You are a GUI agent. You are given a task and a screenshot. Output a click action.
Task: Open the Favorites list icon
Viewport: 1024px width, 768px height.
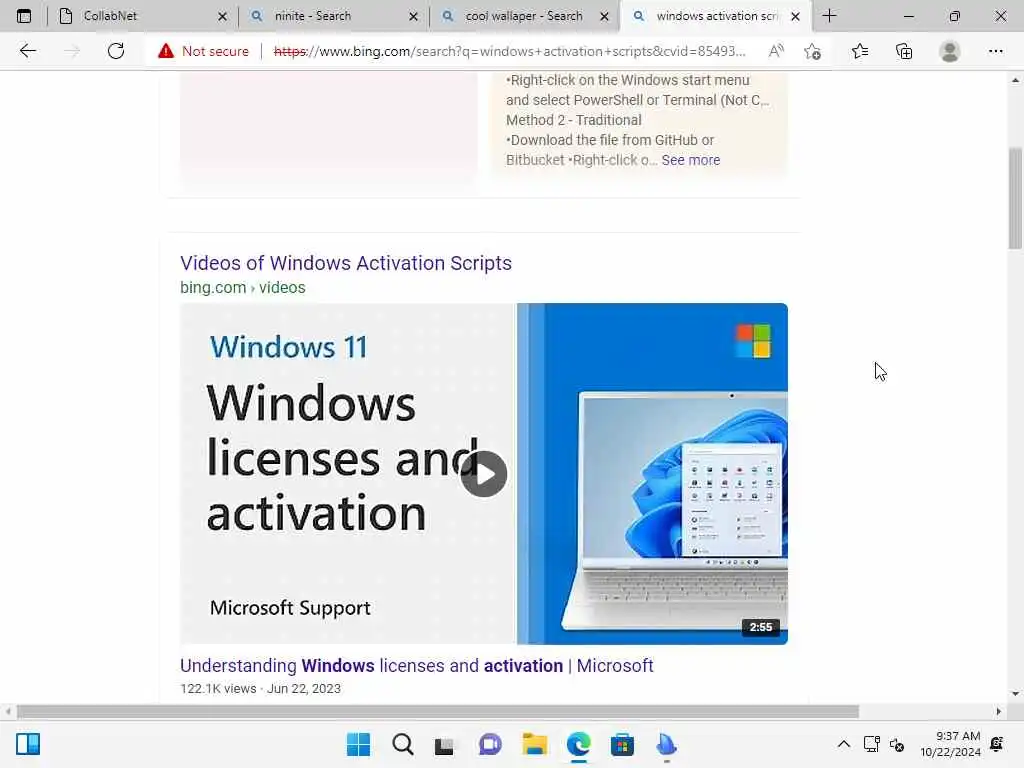(859, 51)
